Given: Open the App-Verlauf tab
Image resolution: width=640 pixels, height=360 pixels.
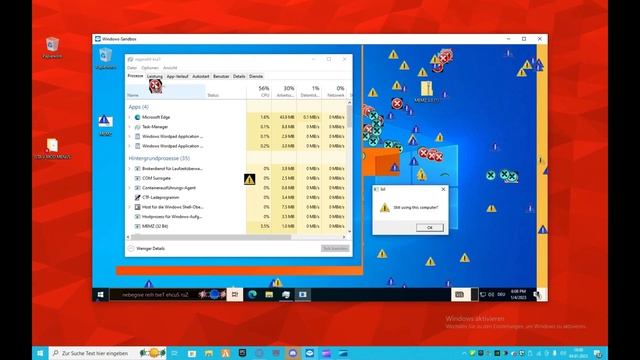Looking at the screenshot, I should (178, 76).
